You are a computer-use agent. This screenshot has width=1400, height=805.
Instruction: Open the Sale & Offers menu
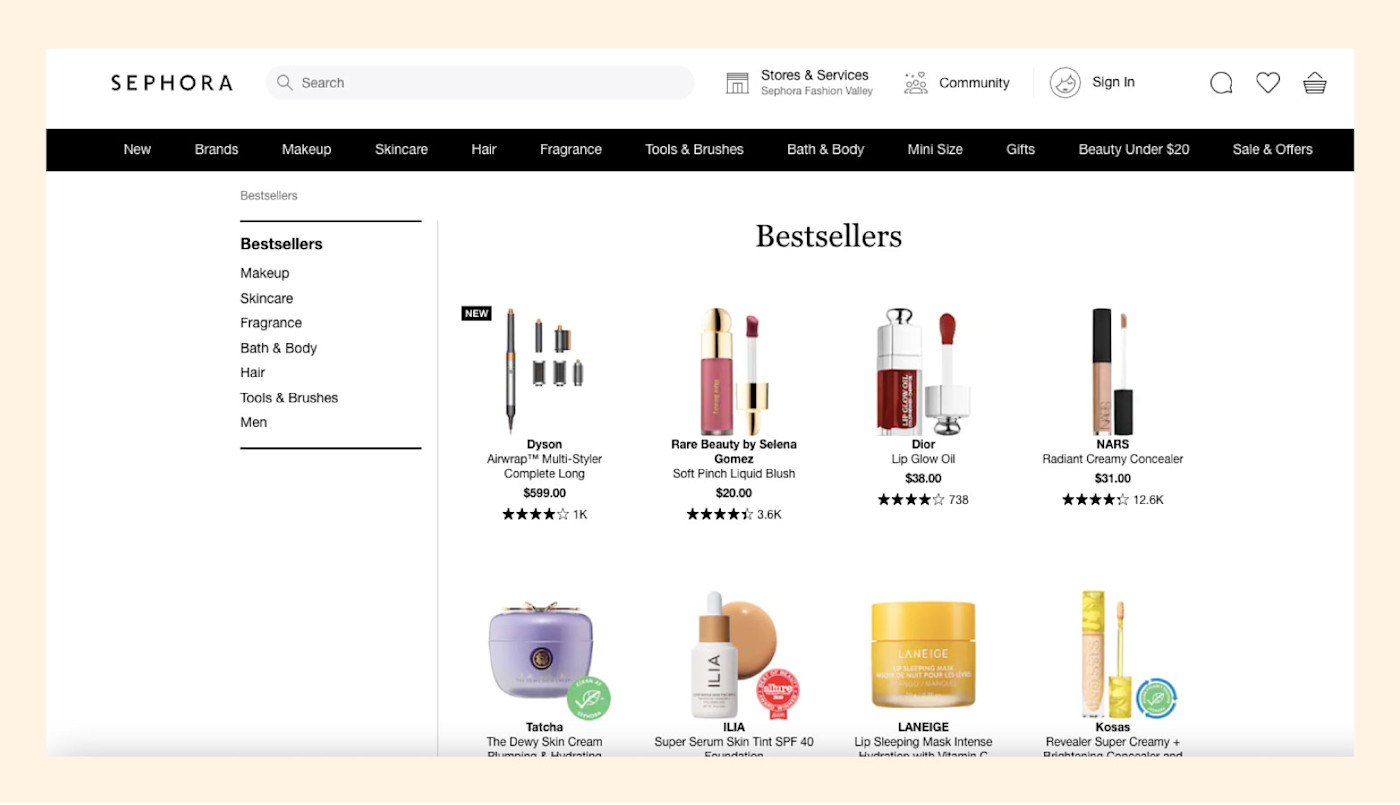1272,149
